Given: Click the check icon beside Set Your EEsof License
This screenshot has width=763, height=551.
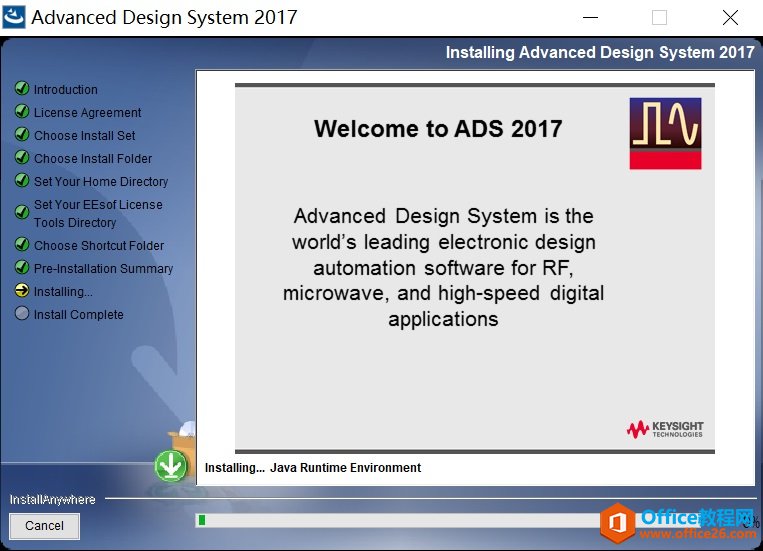Looking at the screenshot, I should (22, 212).
